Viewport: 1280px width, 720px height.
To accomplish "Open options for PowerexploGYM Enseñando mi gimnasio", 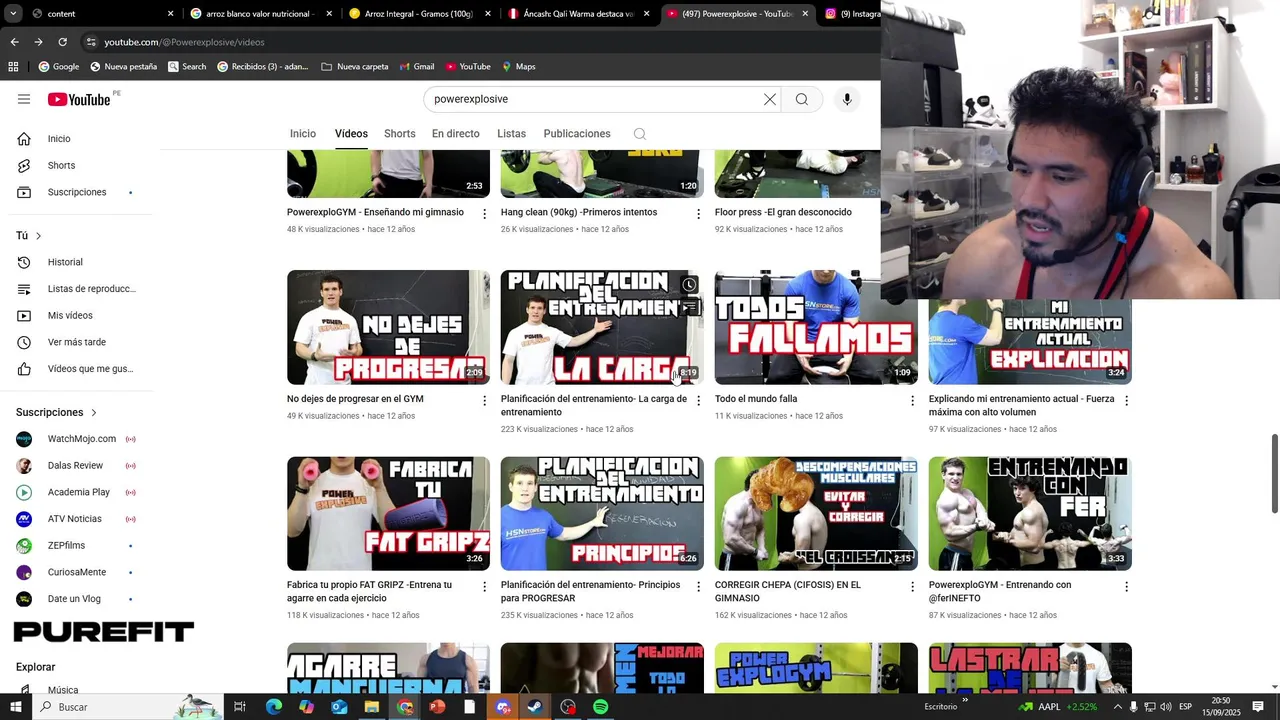I will point(485,214).
